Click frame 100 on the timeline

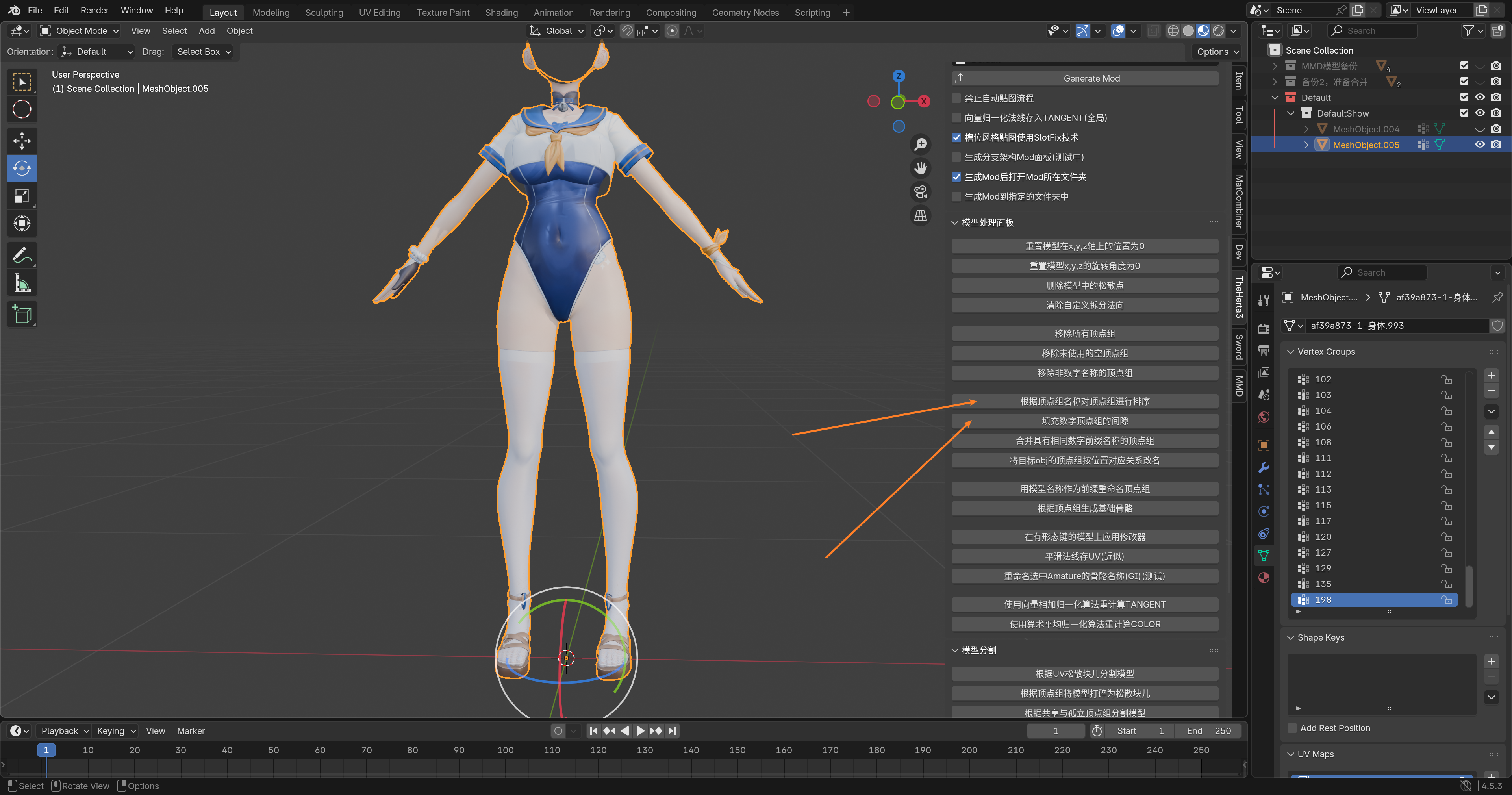505,751
